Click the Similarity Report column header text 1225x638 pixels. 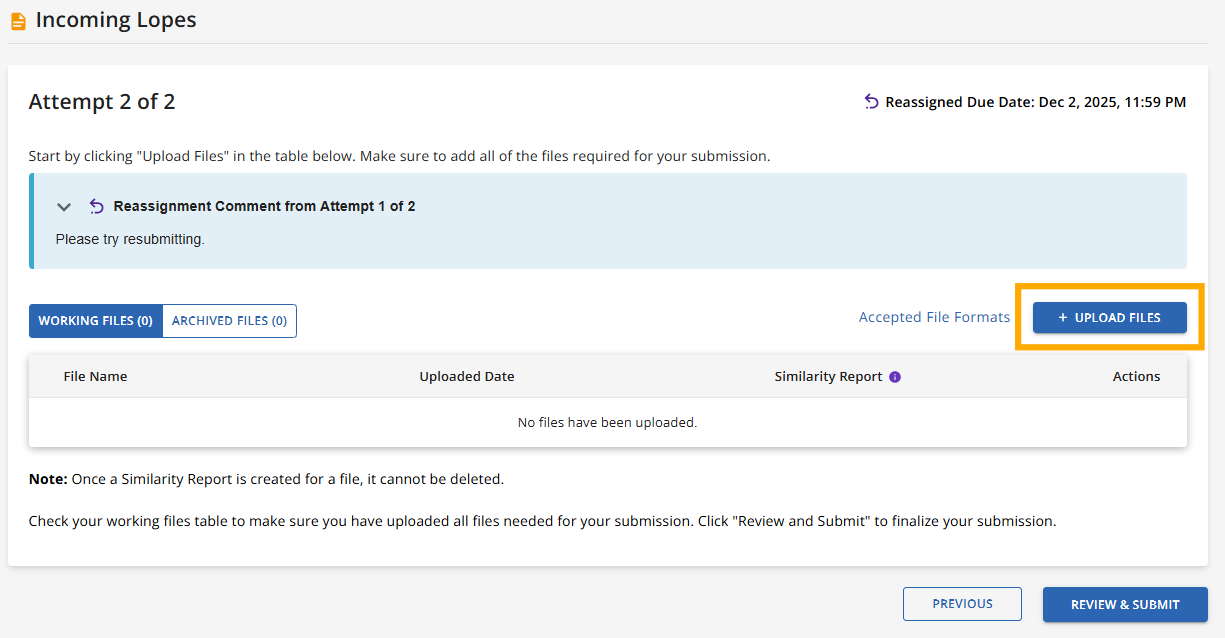[x=828, y=377]
